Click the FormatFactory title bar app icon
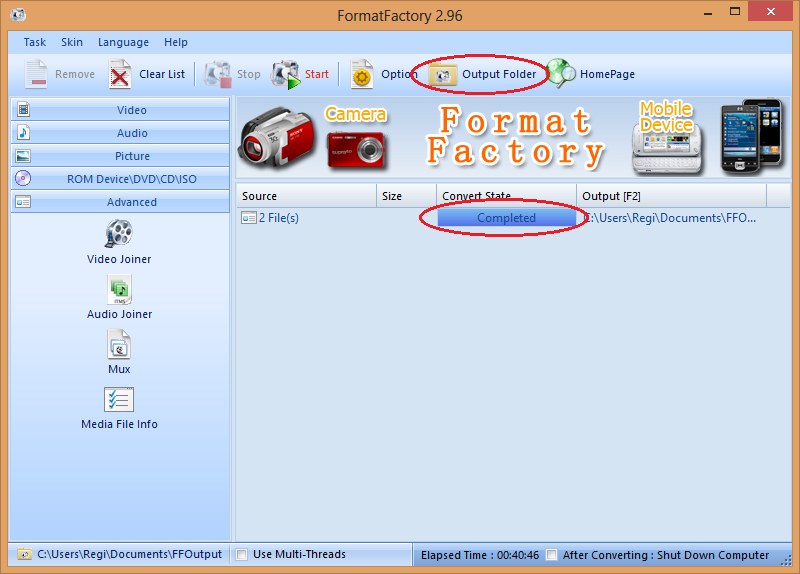800x574 pixels. point(18,15)
